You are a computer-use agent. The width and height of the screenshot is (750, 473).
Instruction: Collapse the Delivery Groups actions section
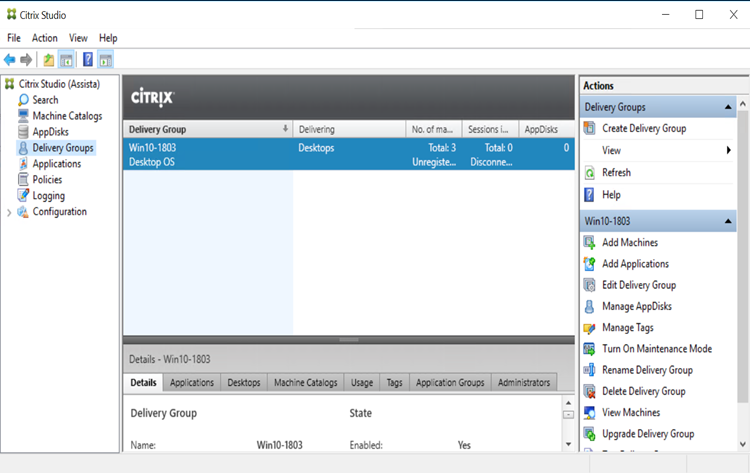point(728,107)
